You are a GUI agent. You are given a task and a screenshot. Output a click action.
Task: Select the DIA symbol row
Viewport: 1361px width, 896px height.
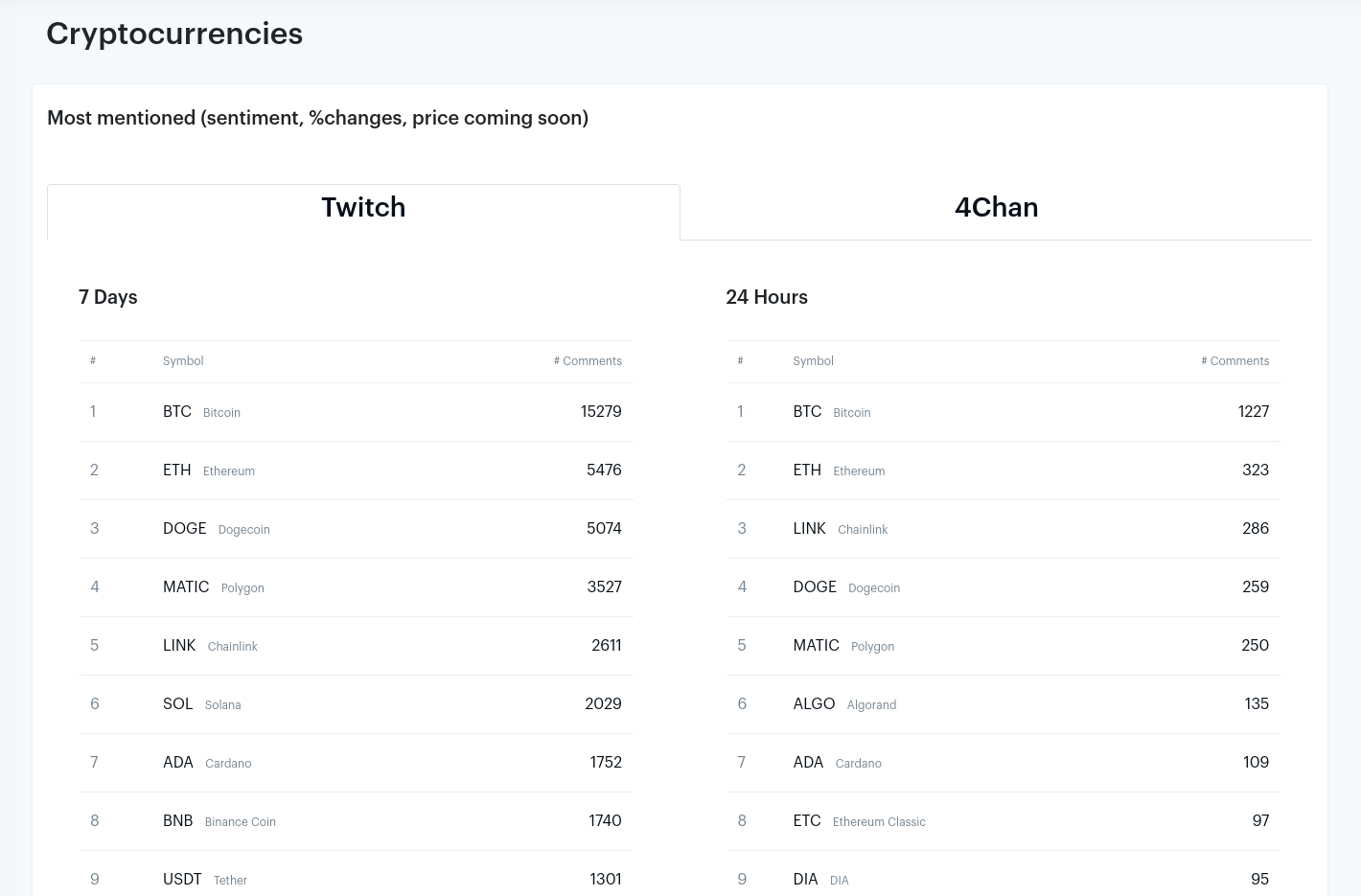tap(806, 880)
